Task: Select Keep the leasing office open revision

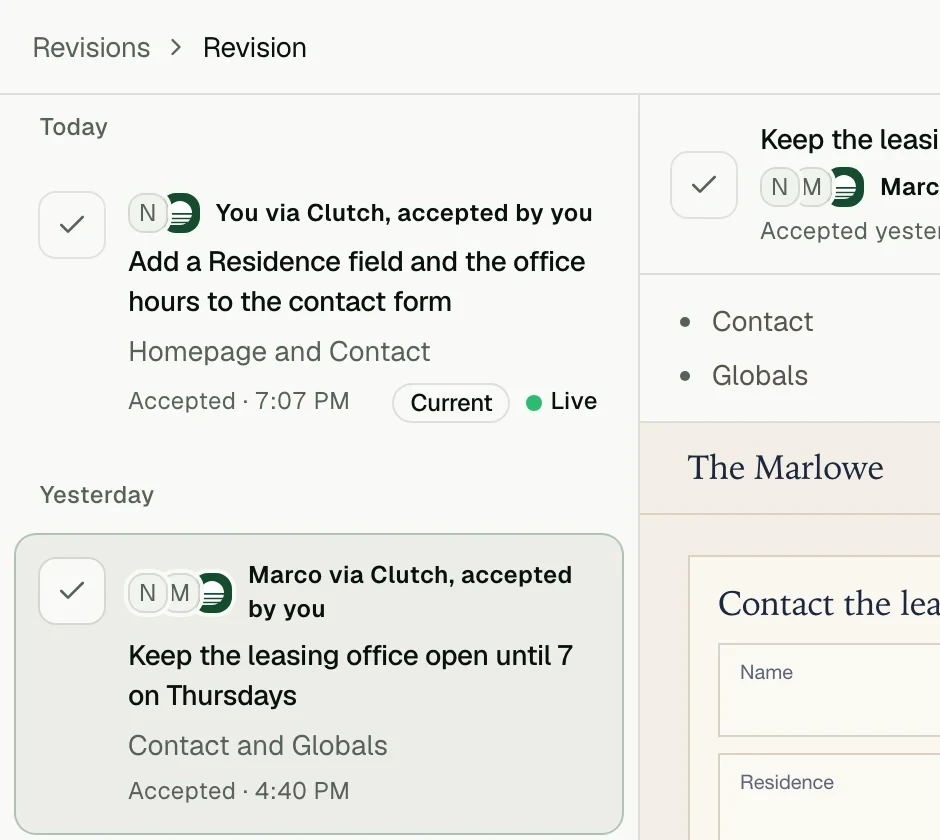Action: pos(319,684)
